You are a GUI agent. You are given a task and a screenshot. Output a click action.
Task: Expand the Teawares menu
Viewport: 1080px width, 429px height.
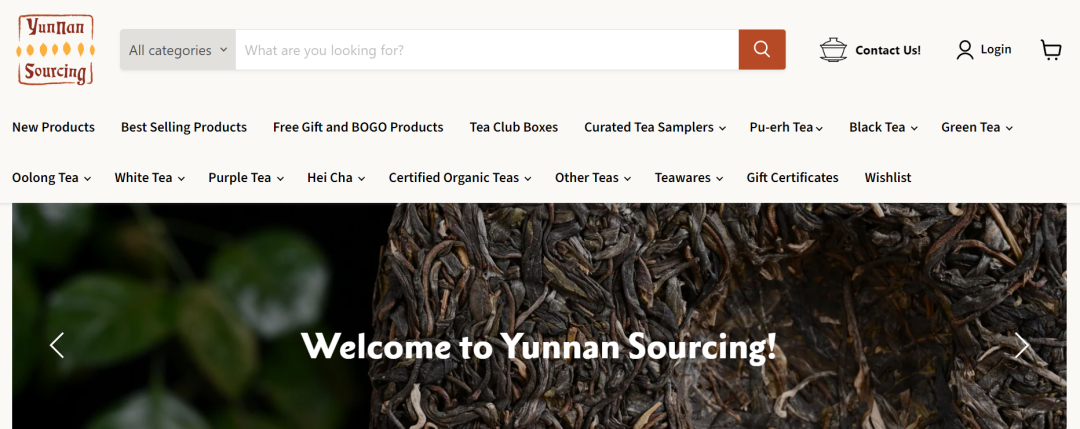coord(689,177)
